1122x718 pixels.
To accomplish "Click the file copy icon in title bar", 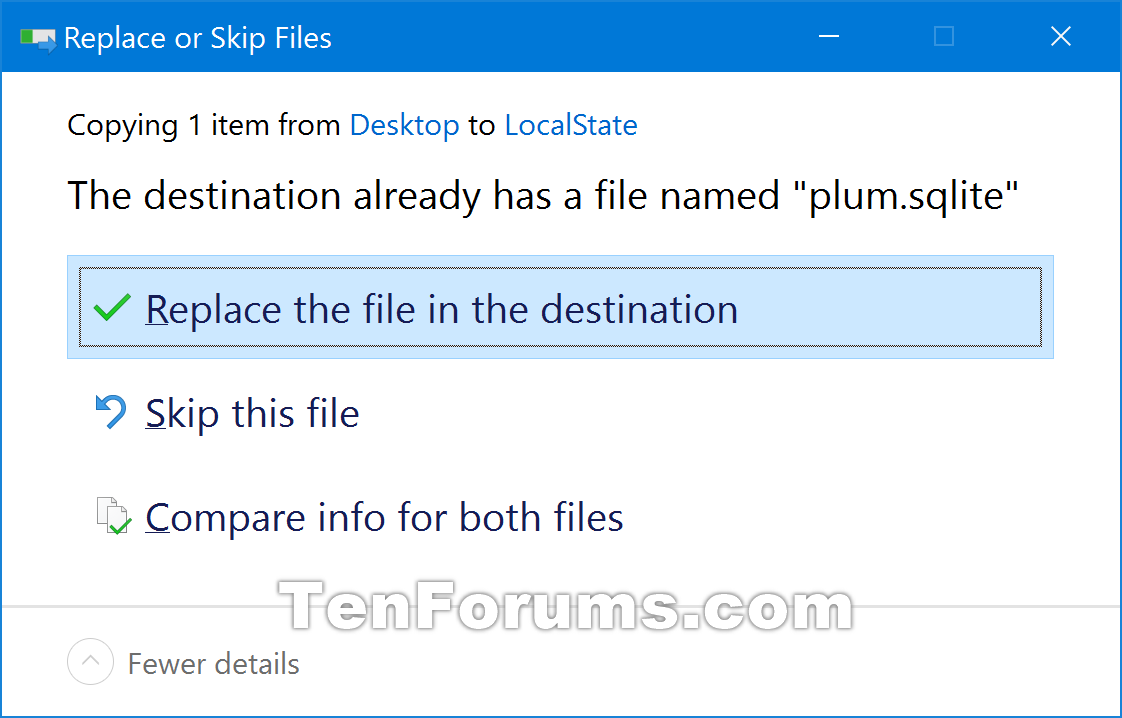I will (38, 39).
